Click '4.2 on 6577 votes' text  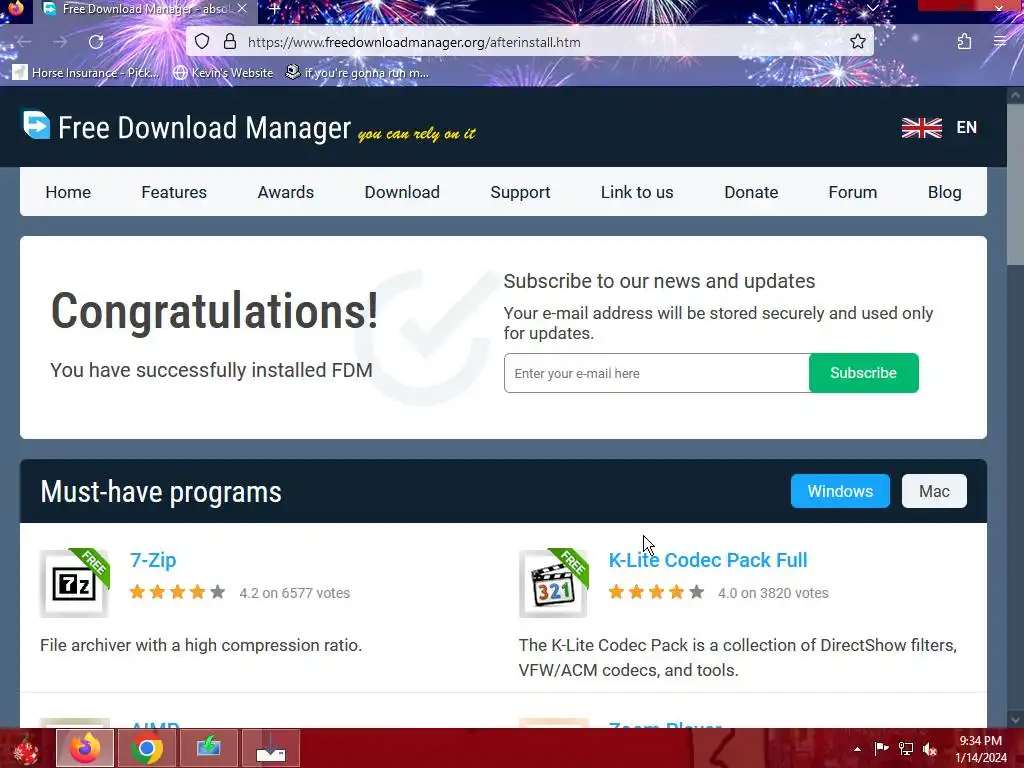(x=295, y=593)
